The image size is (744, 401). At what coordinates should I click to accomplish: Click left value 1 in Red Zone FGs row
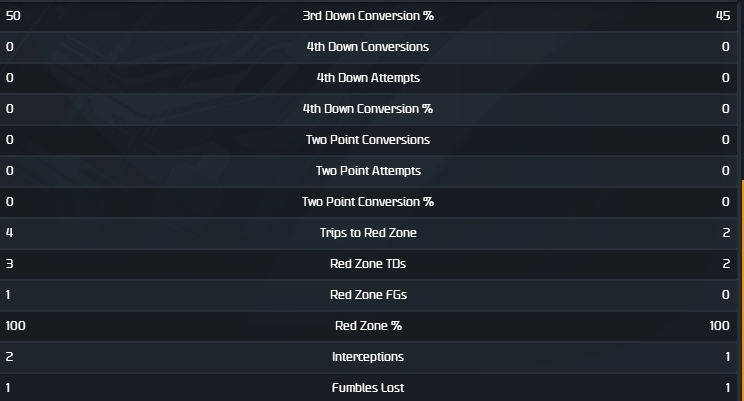tap(9, 295)
